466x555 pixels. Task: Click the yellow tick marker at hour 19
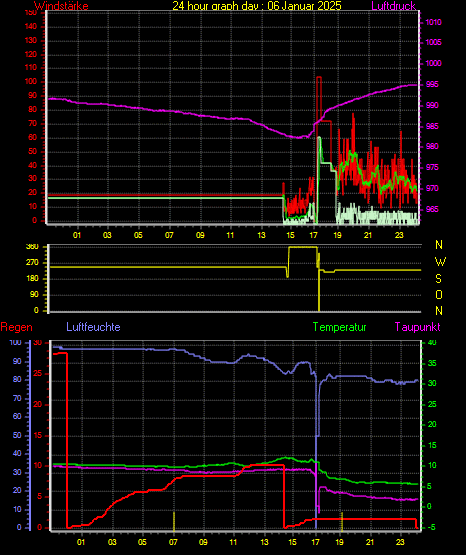coord(342,521)
